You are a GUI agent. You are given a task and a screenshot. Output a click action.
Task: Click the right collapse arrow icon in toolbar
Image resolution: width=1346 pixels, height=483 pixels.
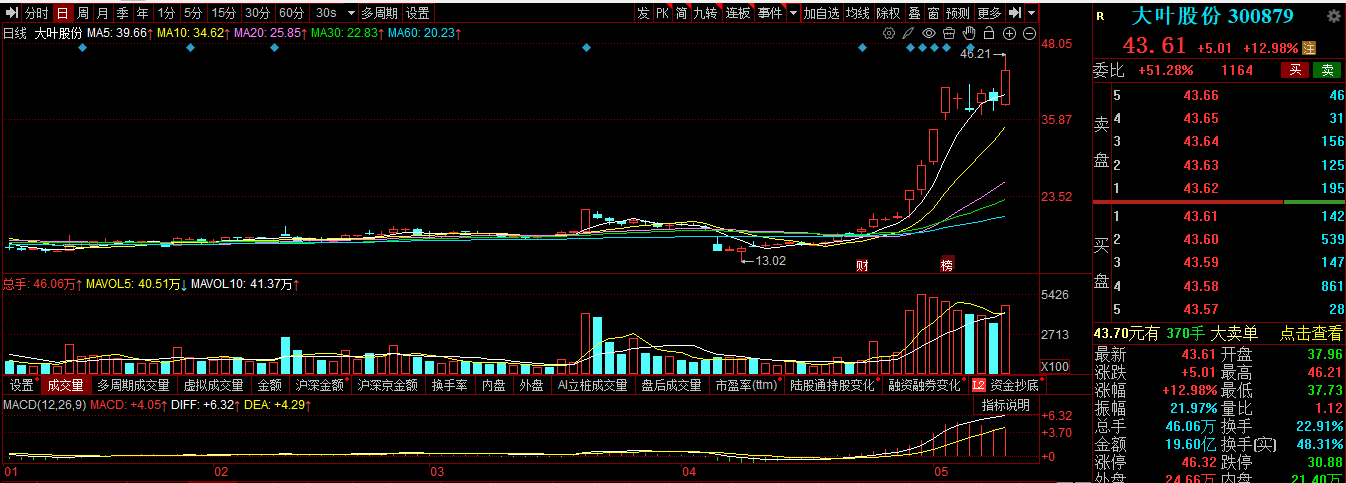(x=1015, y=13)
